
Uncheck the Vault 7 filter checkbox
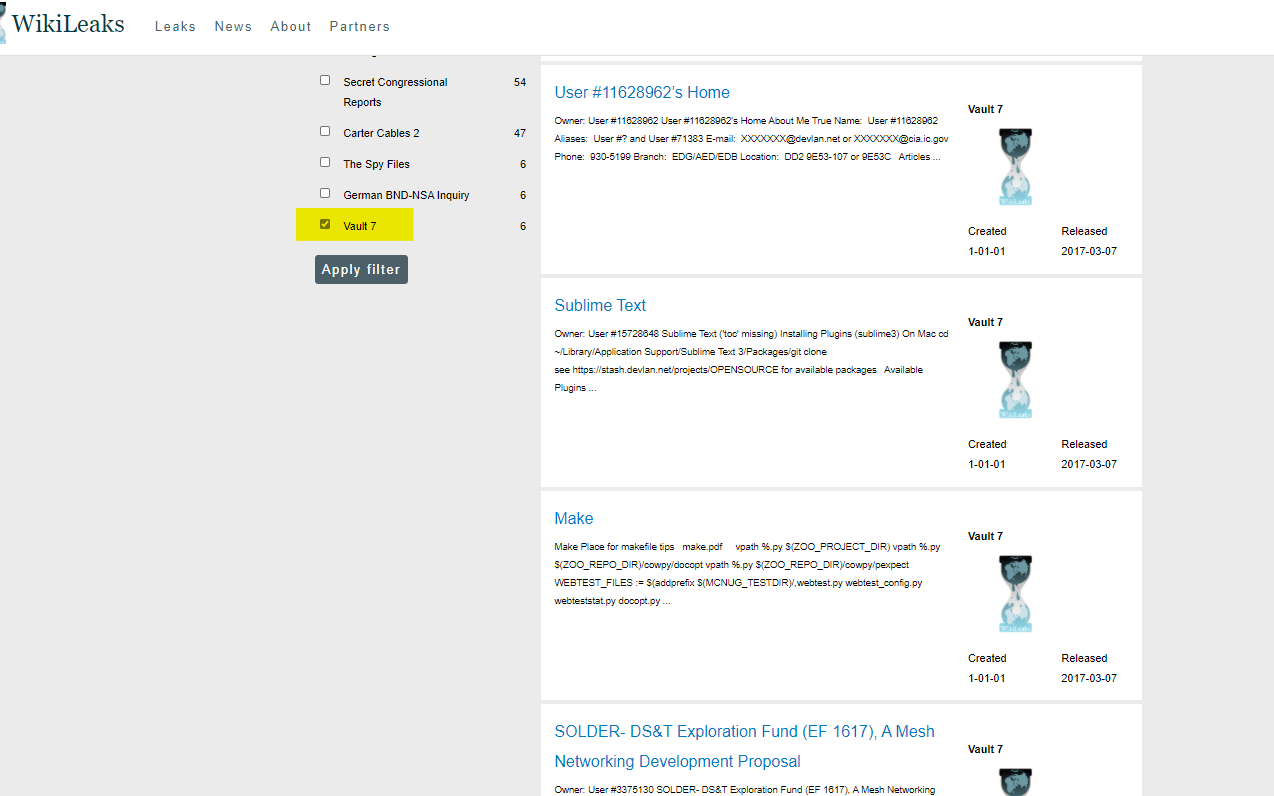tap(325, 224)
